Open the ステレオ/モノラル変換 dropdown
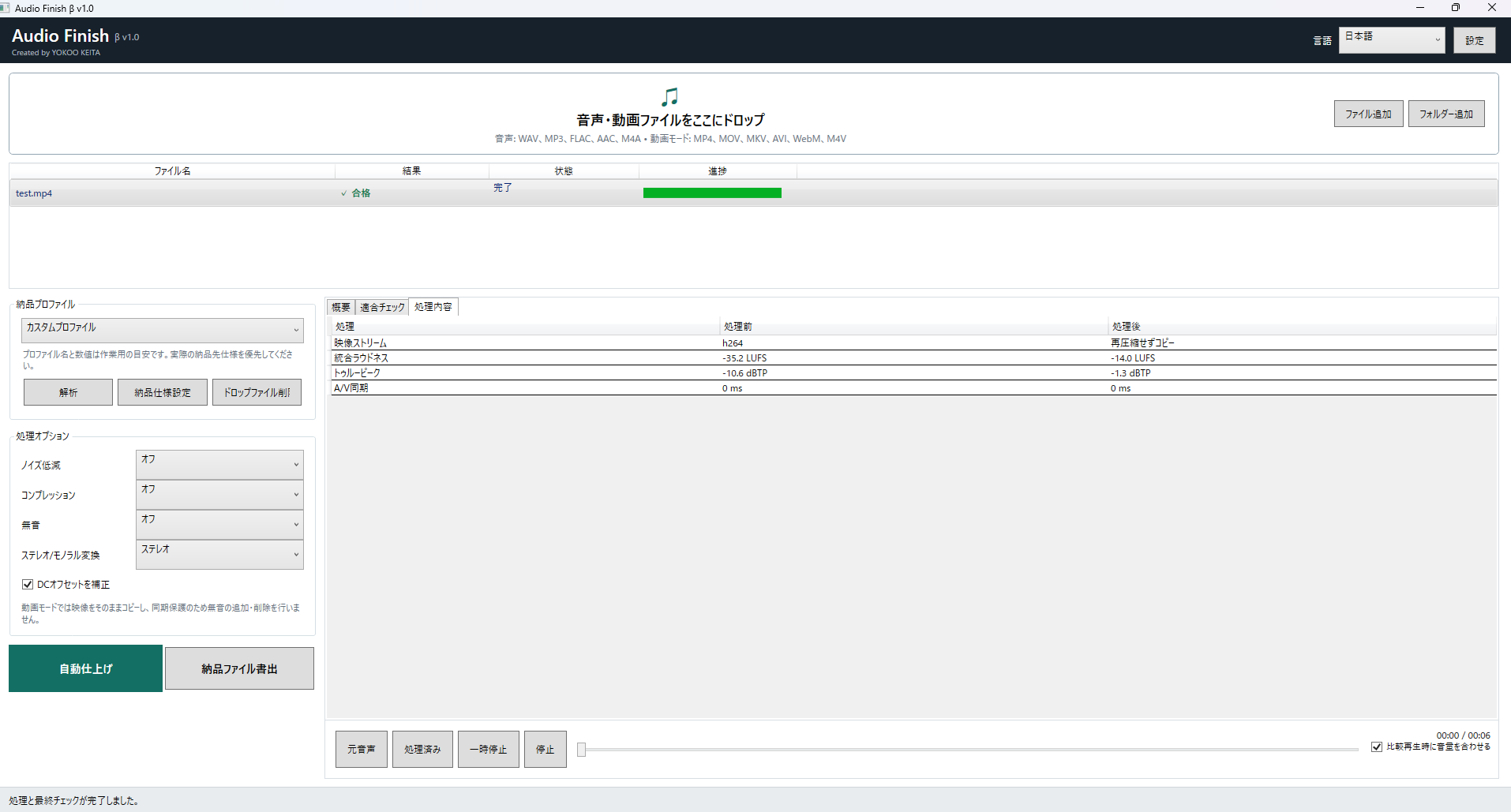 (219, 555)
